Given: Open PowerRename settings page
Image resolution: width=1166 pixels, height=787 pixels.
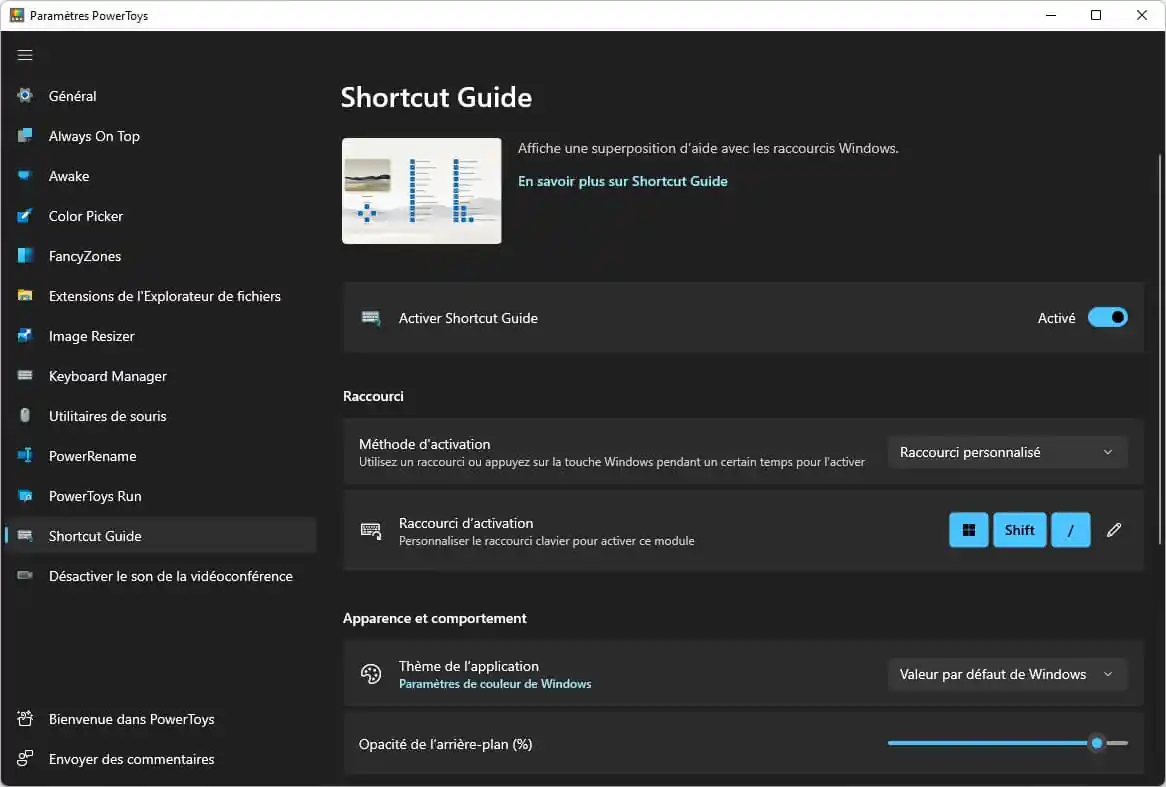Looking at the screenshot, I should click(x=161, y=456).
